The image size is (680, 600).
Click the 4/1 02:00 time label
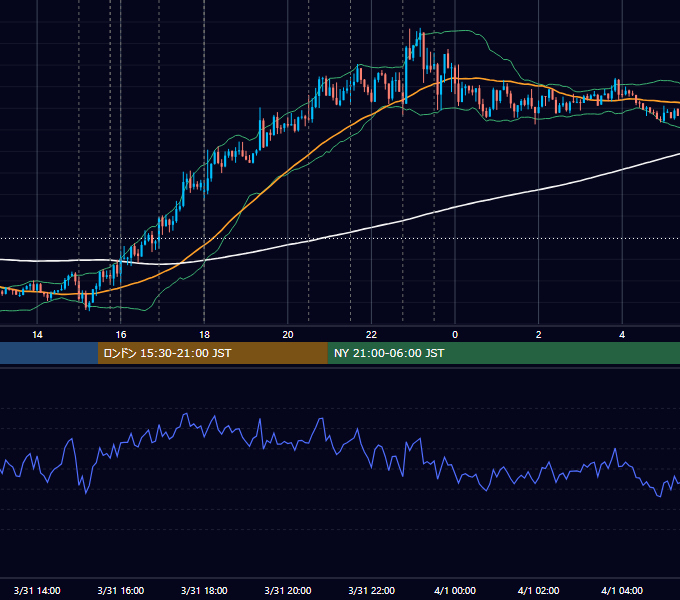pyautogui.click(x=538, y=590)
